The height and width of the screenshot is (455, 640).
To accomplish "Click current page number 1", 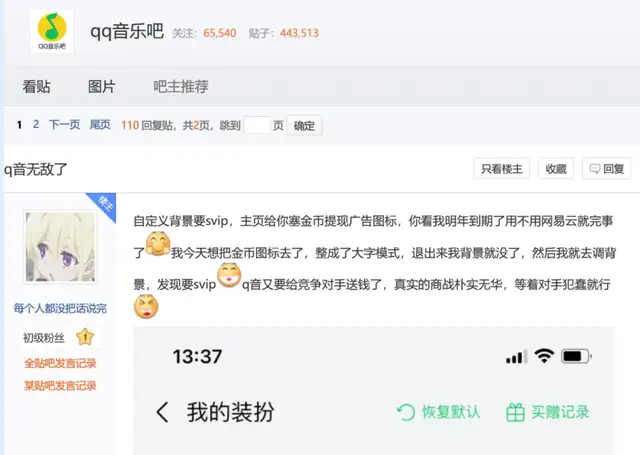I will (x=19, y=125).
